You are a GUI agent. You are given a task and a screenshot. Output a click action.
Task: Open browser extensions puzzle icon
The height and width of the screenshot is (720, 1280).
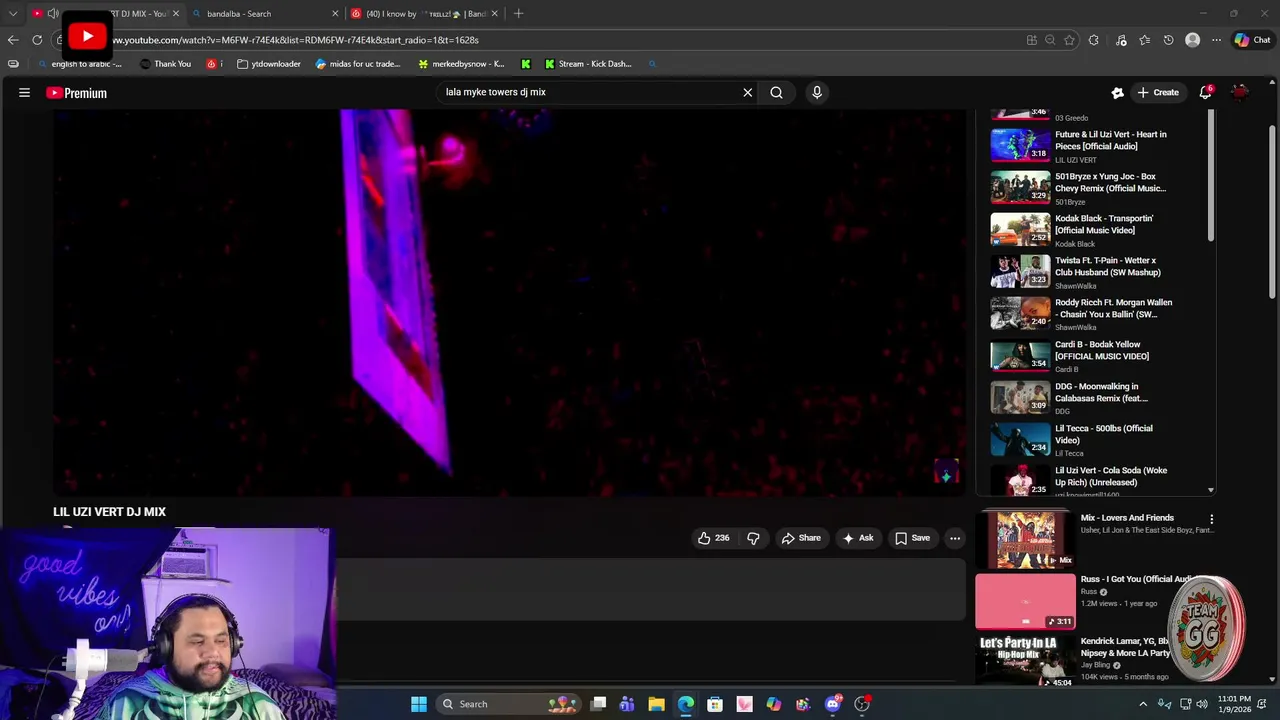[1093, 40]
